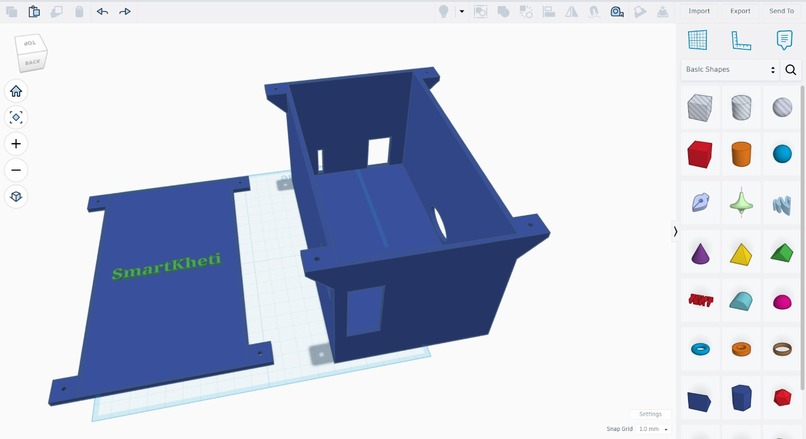This screenshot has height=439, width=806.
Task: Click the Export button
Action: [740, 11]
